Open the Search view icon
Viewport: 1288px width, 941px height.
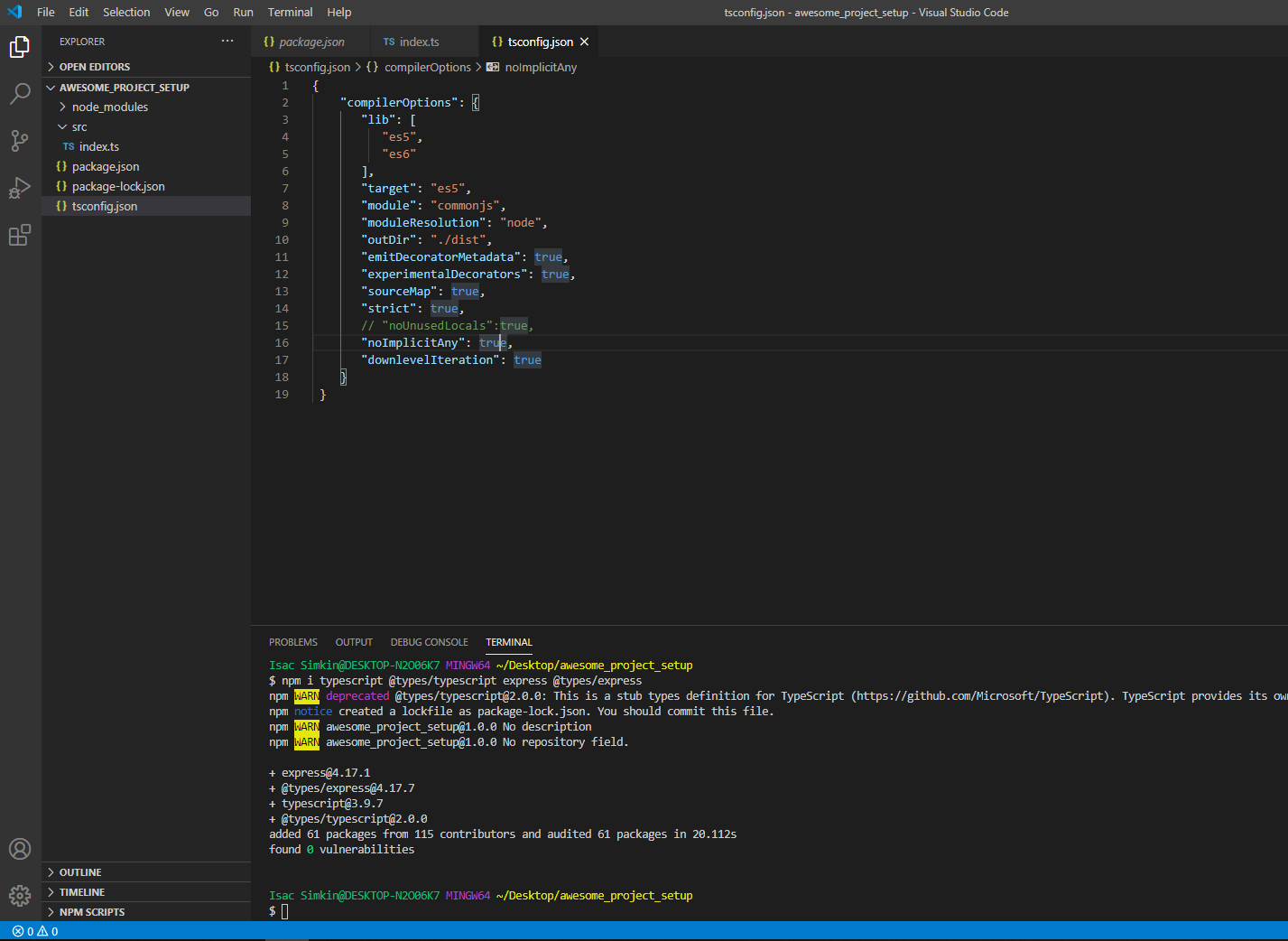pyautogui.click(x=20, y=94)
